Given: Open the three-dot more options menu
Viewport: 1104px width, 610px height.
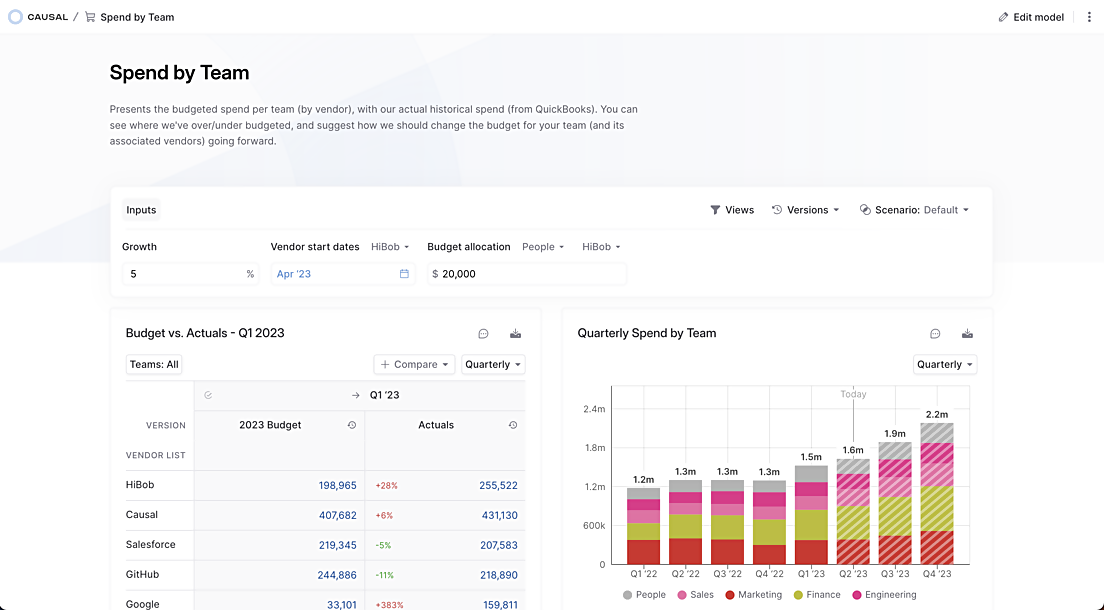Looking at the screenshot, I should (1089, 17).
